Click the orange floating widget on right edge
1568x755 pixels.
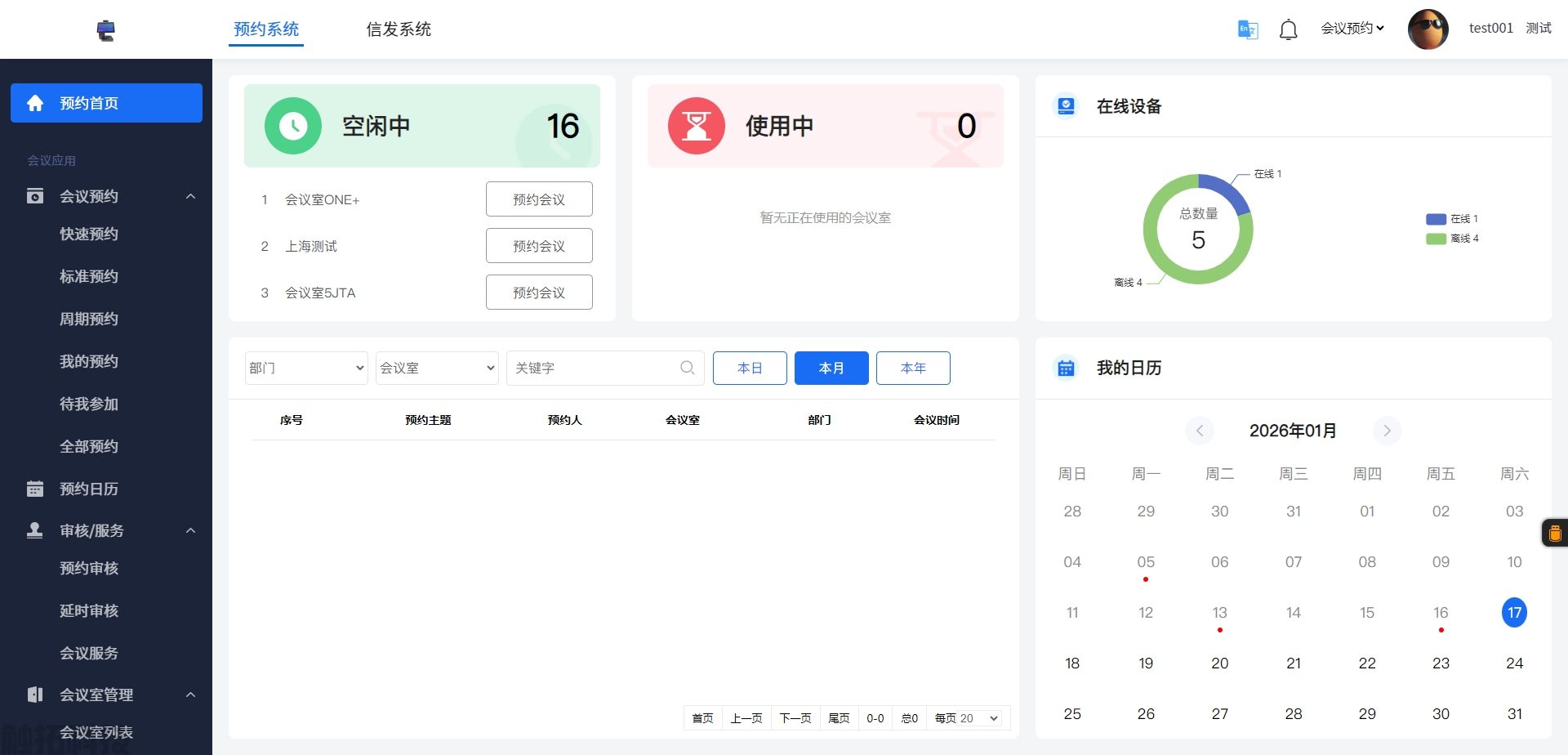(1554, 533)
